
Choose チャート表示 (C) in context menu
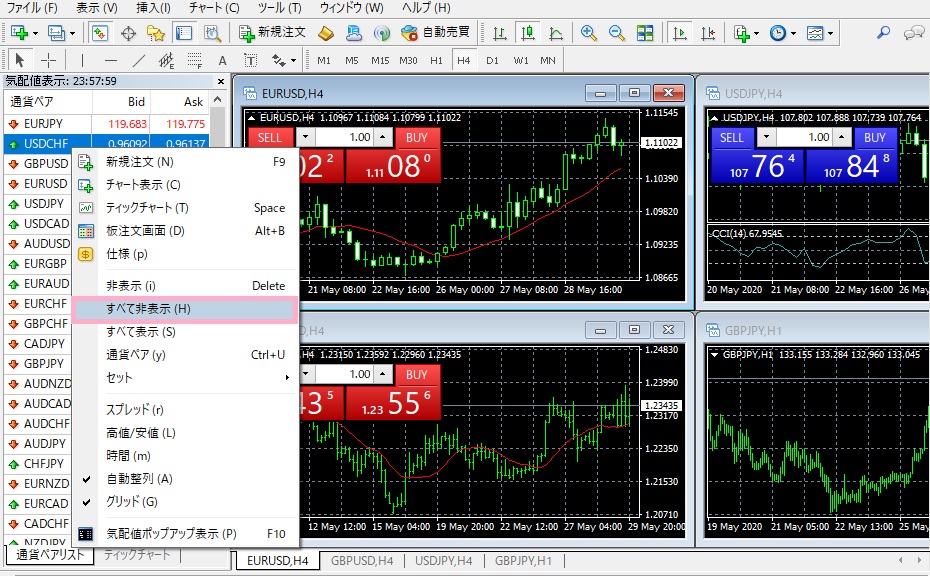[x=184, y=185]
